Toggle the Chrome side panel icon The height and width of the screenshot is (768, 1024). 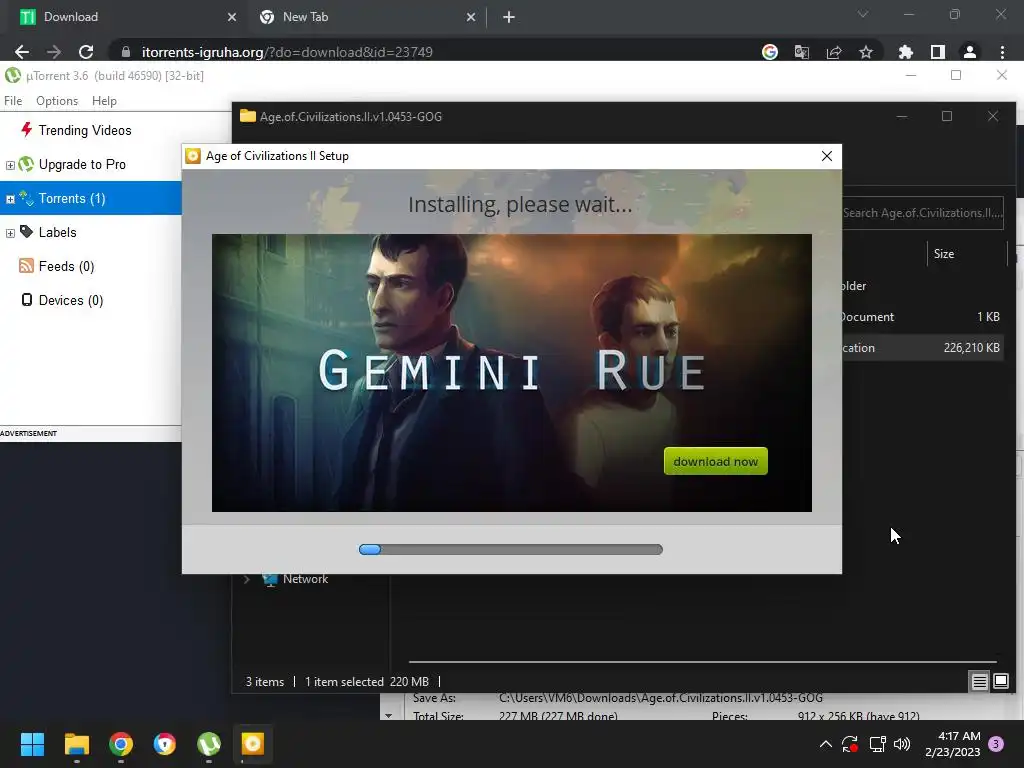click(x=937, y=52)
